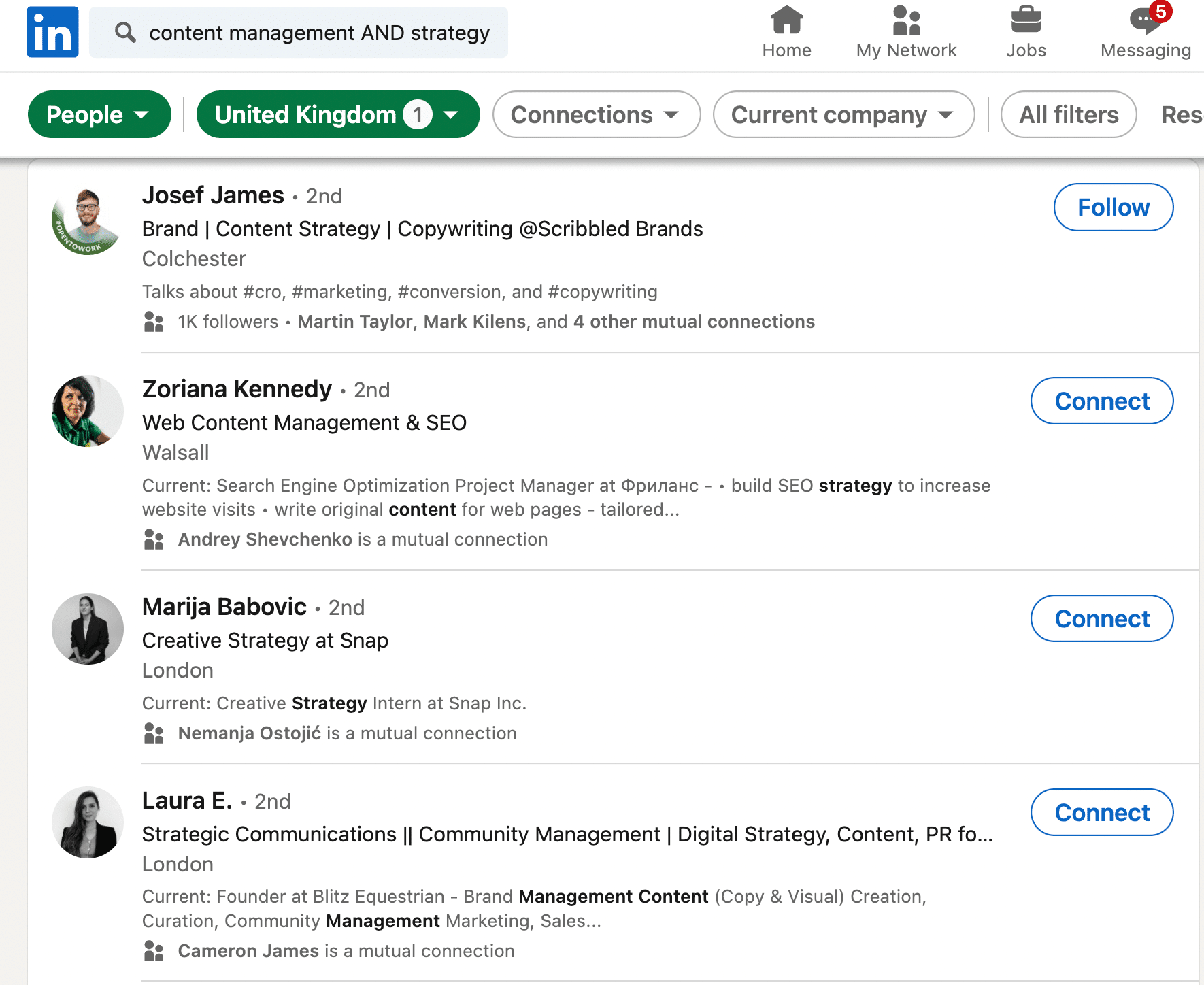
Task: Click Zoriana Kennedy's profile photo
Action: (88, 412)
